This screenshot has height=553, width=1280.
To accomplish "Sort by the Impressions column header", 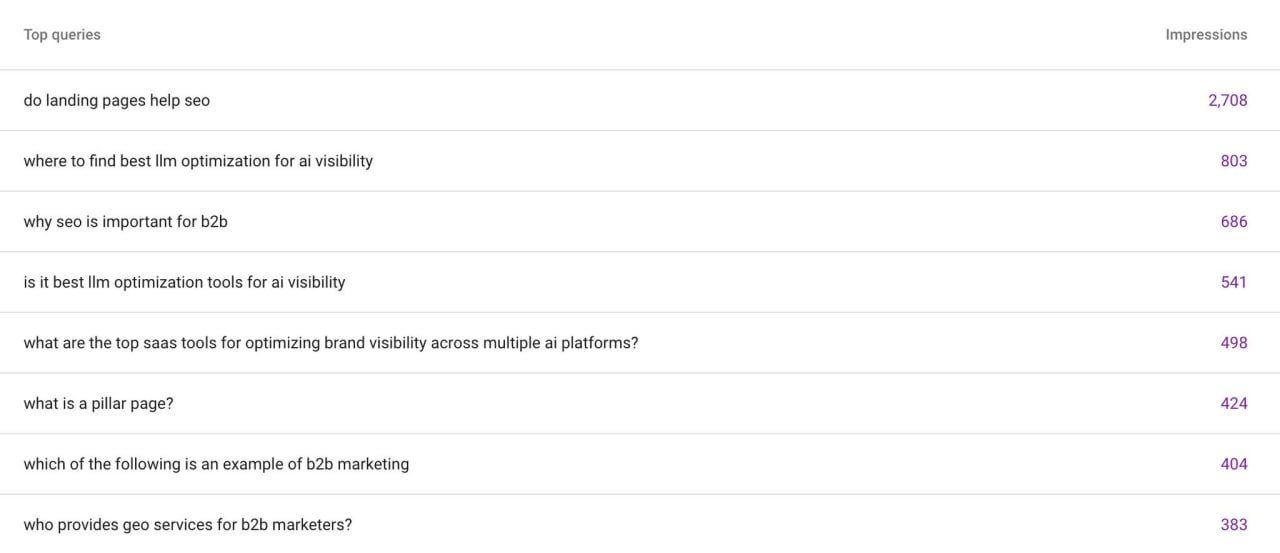I will pos(1206,35).
